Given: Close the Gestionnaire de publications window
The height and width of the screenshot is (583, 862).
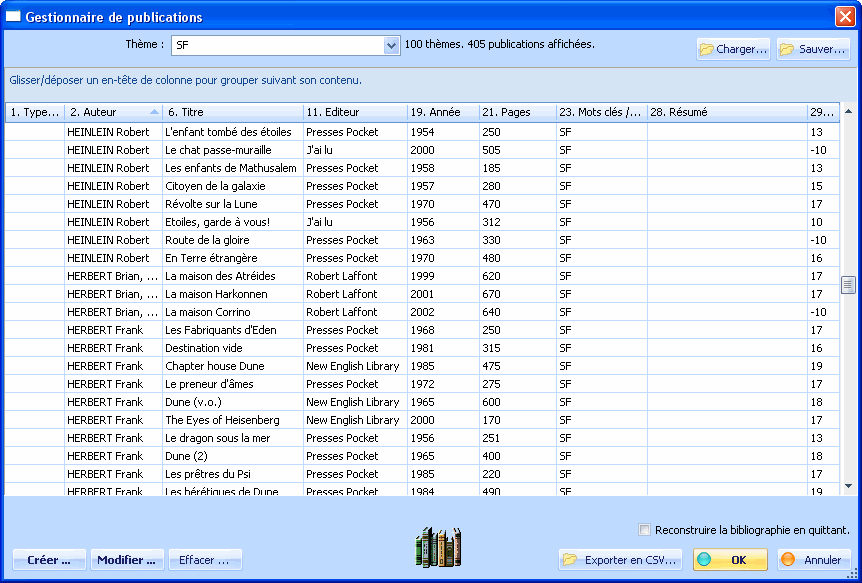Looking at the screenshot, I should click(x=844, y=17).
